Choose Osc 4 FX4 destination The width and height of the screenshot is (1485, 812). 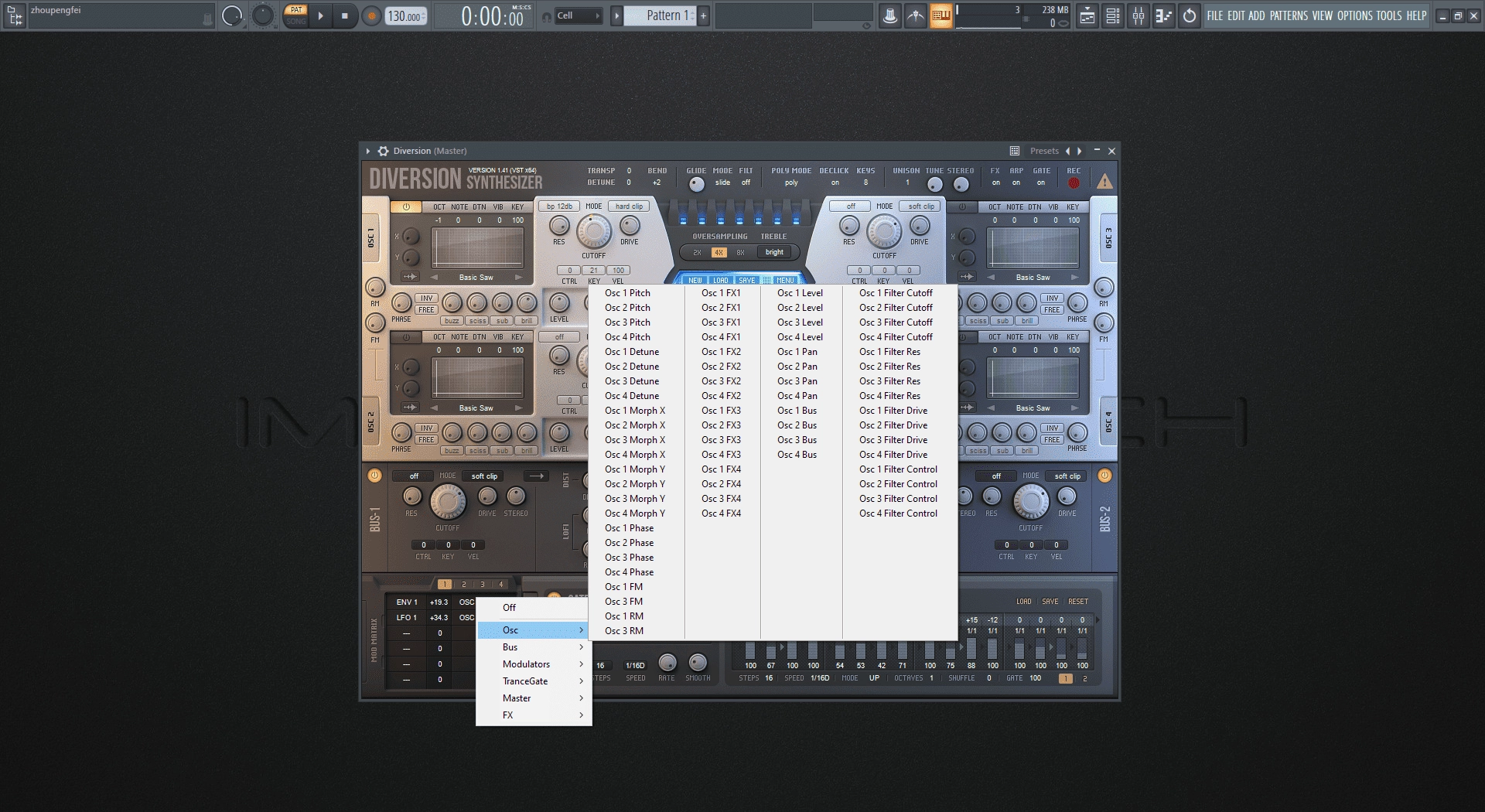[x=721, y=513]
